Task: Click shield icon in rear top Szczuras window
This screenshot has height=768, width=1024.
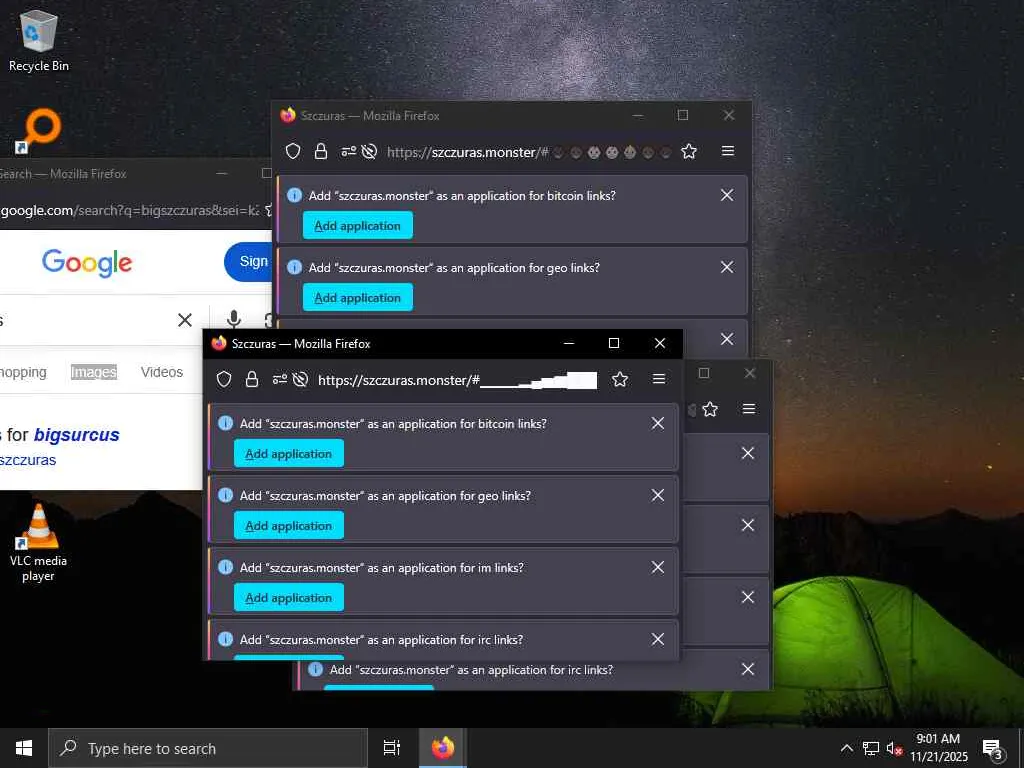Action: click(x=293, y=152)
